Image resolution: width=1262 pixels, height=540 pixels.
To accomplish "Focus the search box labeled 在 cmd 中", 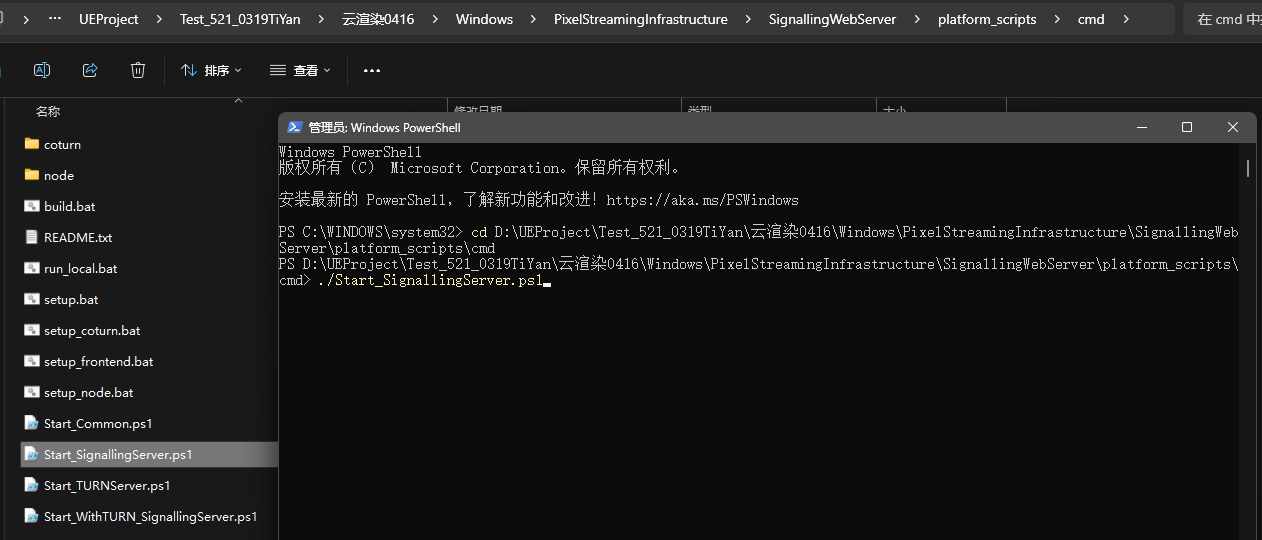I will click(1222, 19).
